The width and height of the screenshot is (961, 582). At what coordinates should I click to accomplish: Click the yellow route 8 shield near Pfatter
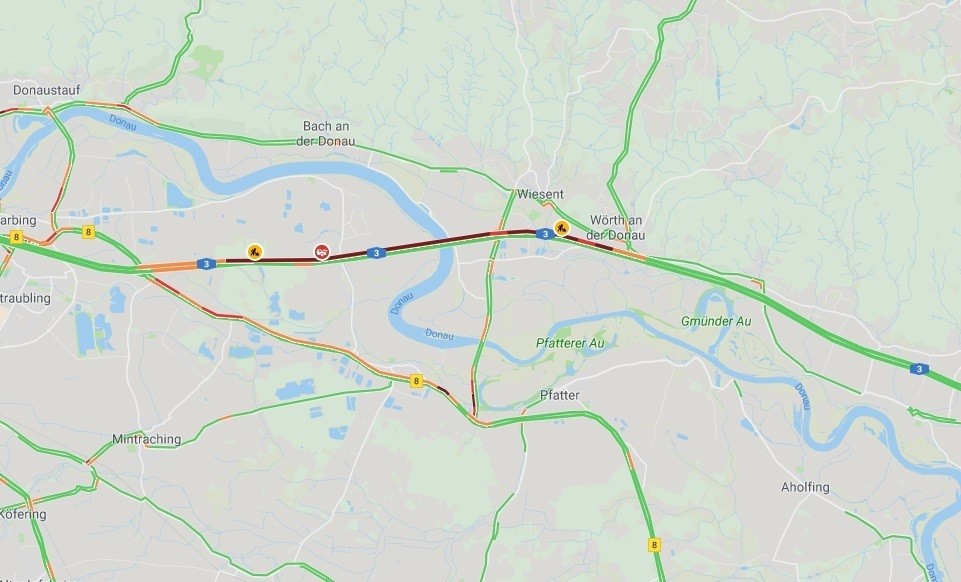pyautogui.click(x=417, y=381)
